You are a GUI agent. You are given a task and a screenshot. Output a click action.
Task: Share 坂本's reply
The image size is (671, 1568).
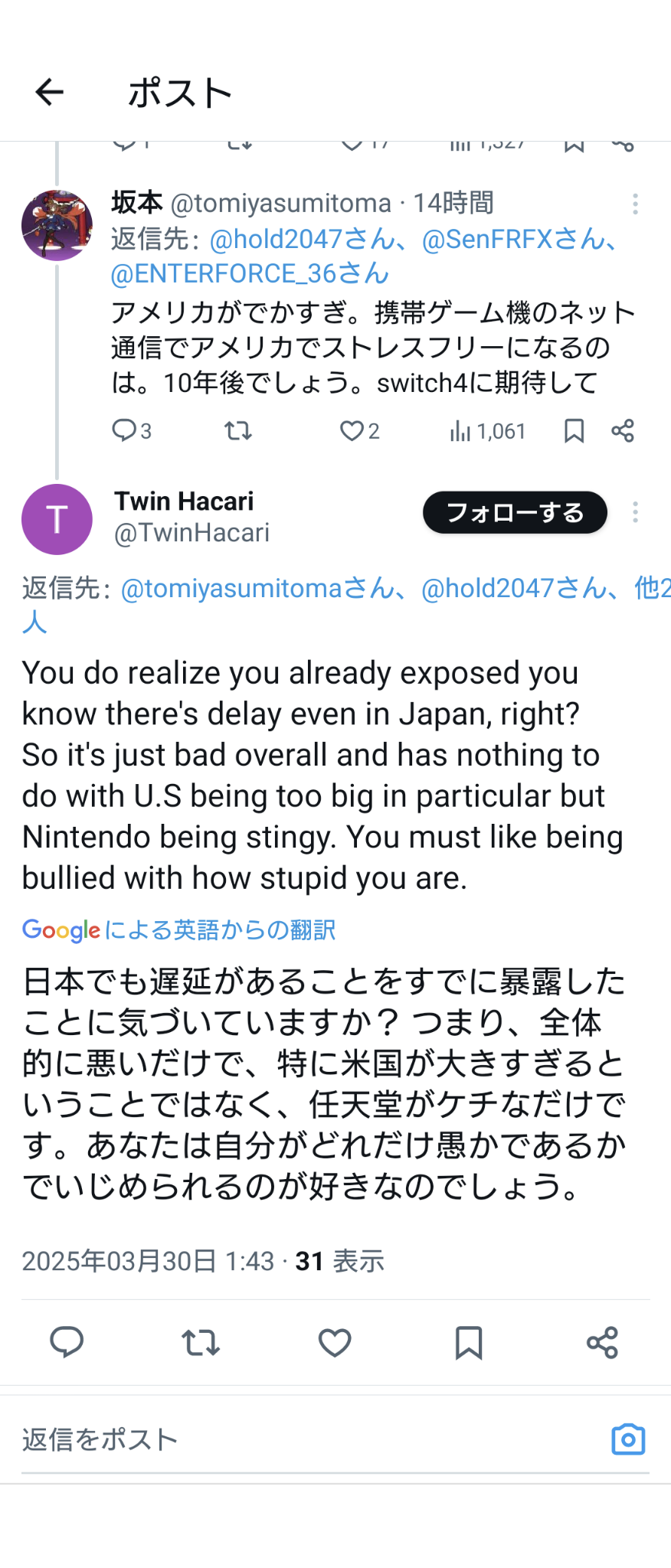(623, 431)
